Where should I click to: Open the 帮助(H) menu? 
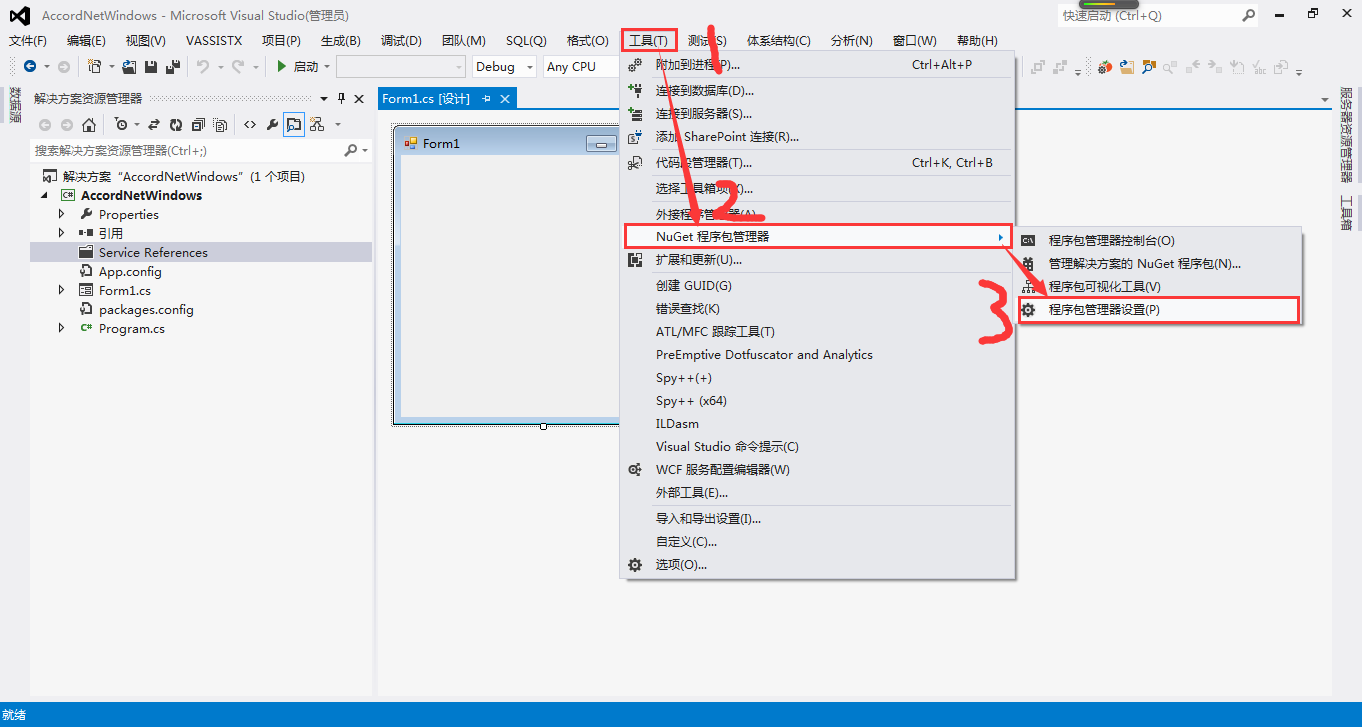point(977,41)
